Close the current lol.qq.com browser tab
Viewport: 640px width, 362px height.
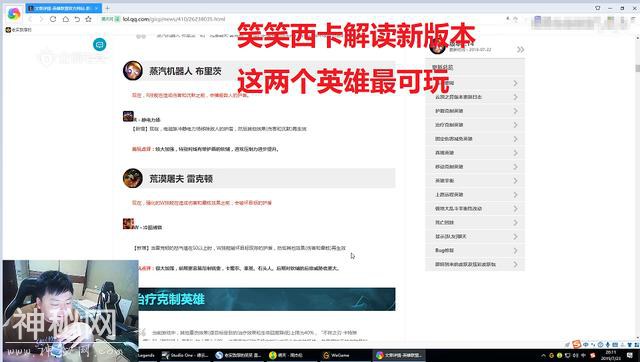tap(97, 8)
